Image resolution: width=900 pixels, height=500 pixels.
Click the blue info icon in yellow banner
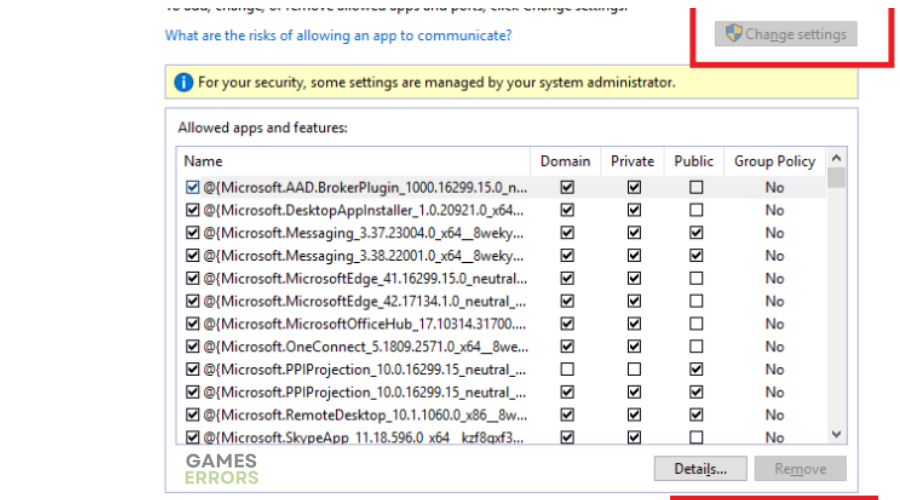click(184, 82)
